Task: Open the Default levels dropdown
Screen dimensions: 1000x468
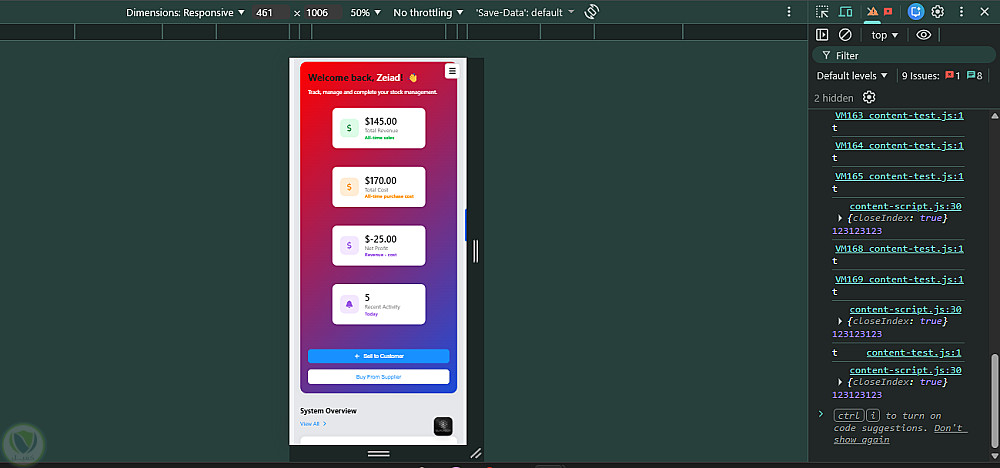Action: click(852, 76)
